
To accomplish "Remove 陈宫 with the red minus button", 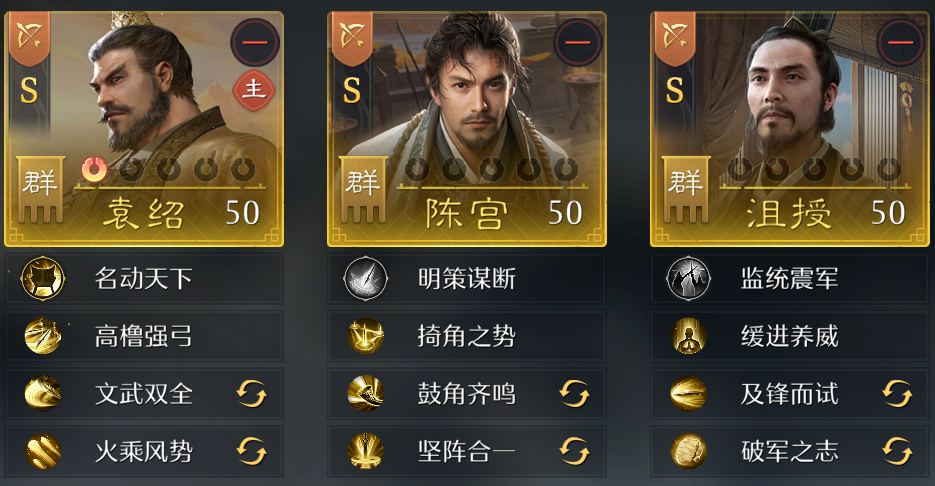I will click(578, 42).
